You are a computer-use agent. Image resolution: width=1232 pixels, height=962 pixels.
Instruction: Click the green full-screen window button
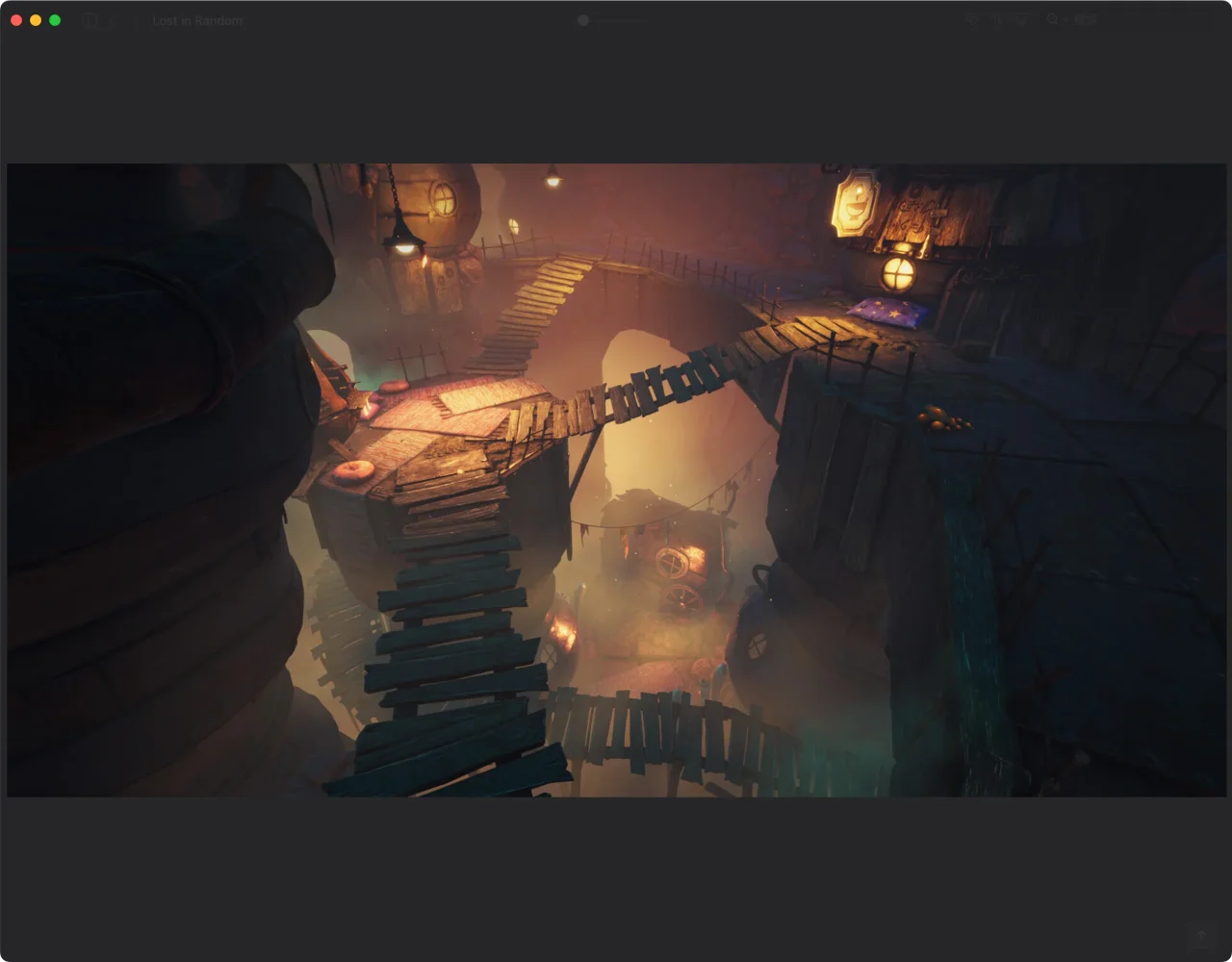55,20
